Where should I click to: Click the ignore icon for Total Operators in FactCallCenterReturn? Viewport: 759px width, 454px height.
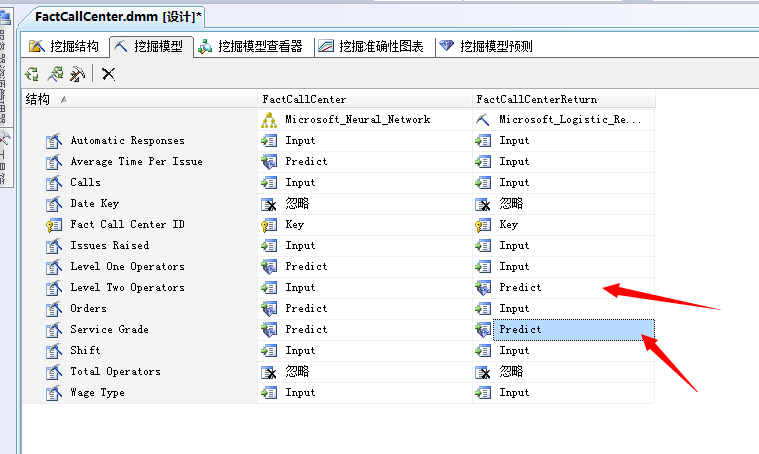click(x=483, y=372)
